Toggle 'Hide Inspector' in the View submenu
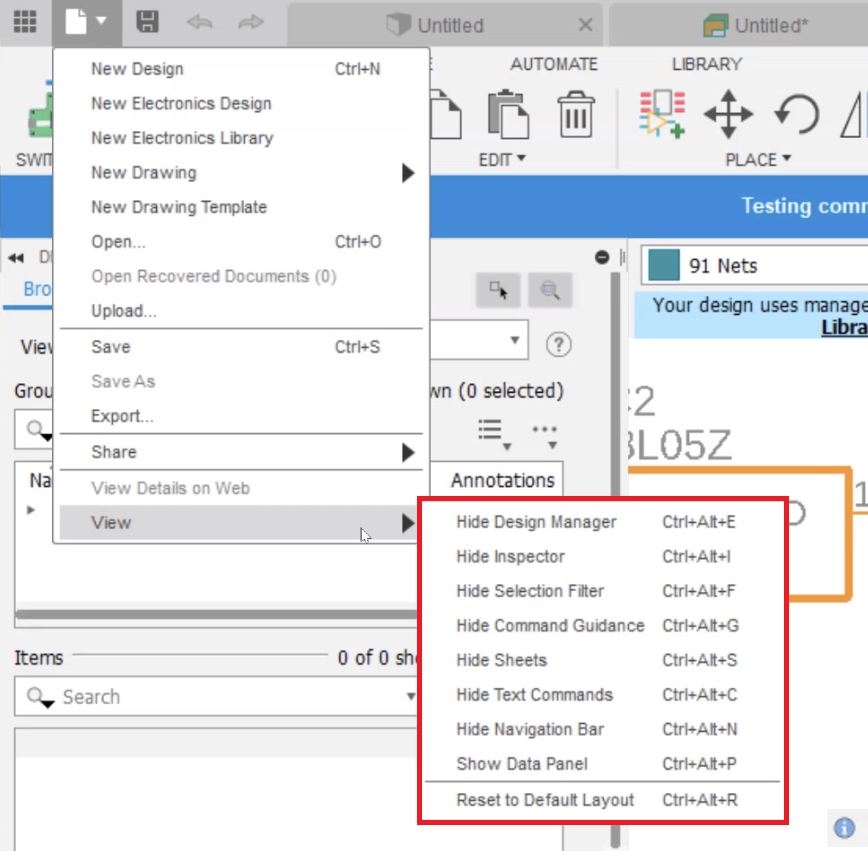Viewport: 868px width, 851px height. [511, 556]
